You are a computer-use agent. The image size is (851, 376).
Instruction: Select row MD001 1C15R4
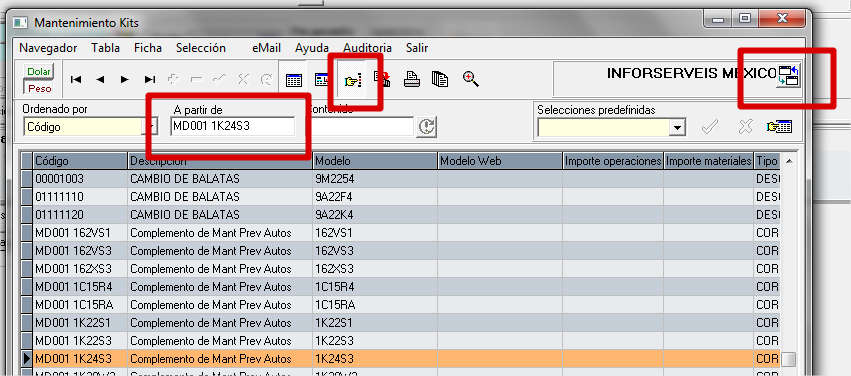400,287
